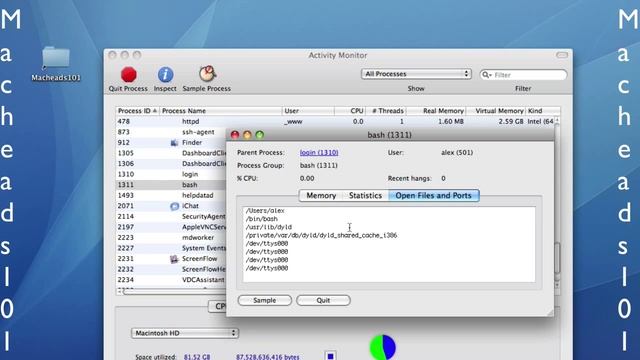
Task: Select the mdworker process row
Action: point(171,238)
